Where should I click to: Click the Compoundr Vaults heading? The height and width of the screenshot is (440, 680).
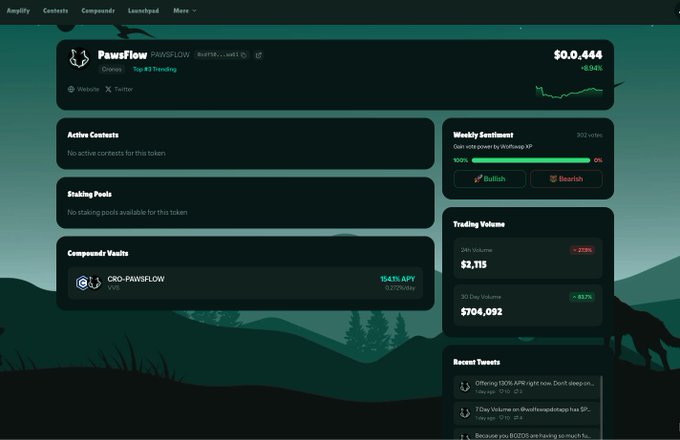(x=98, y=253)
